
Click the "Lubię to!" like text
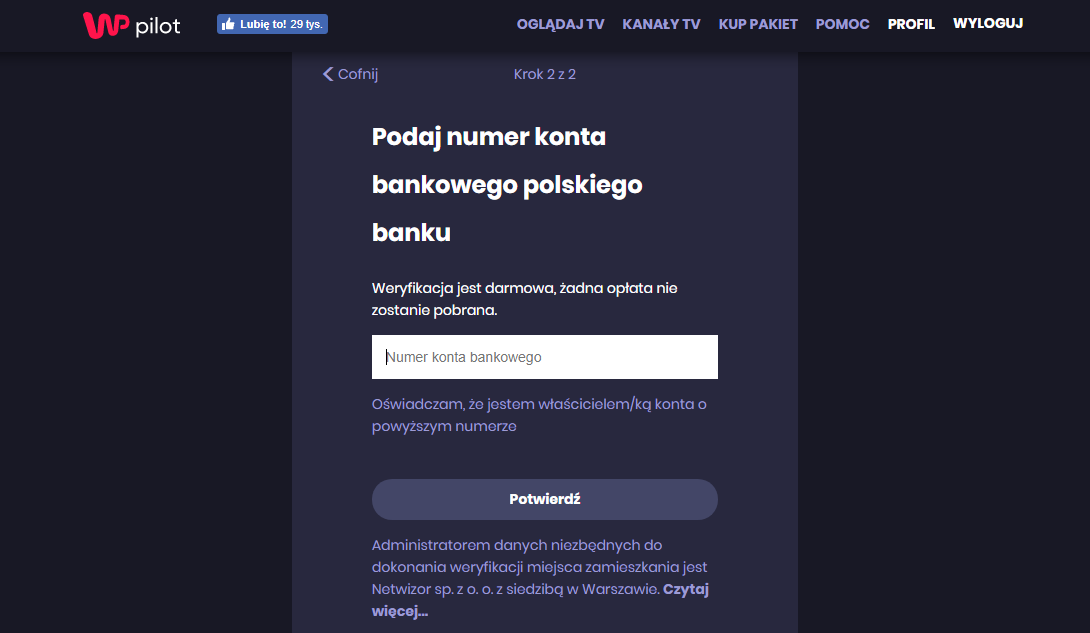(263, 24)
